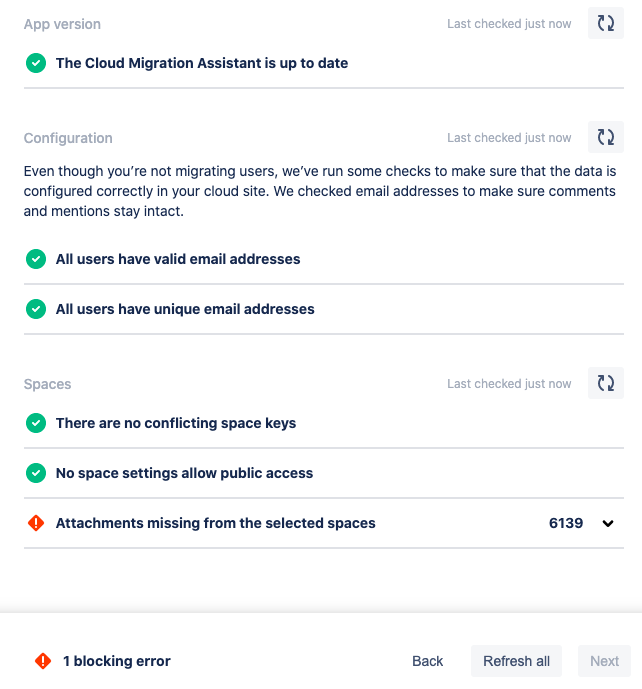Click the Next button

coord(604,661)
